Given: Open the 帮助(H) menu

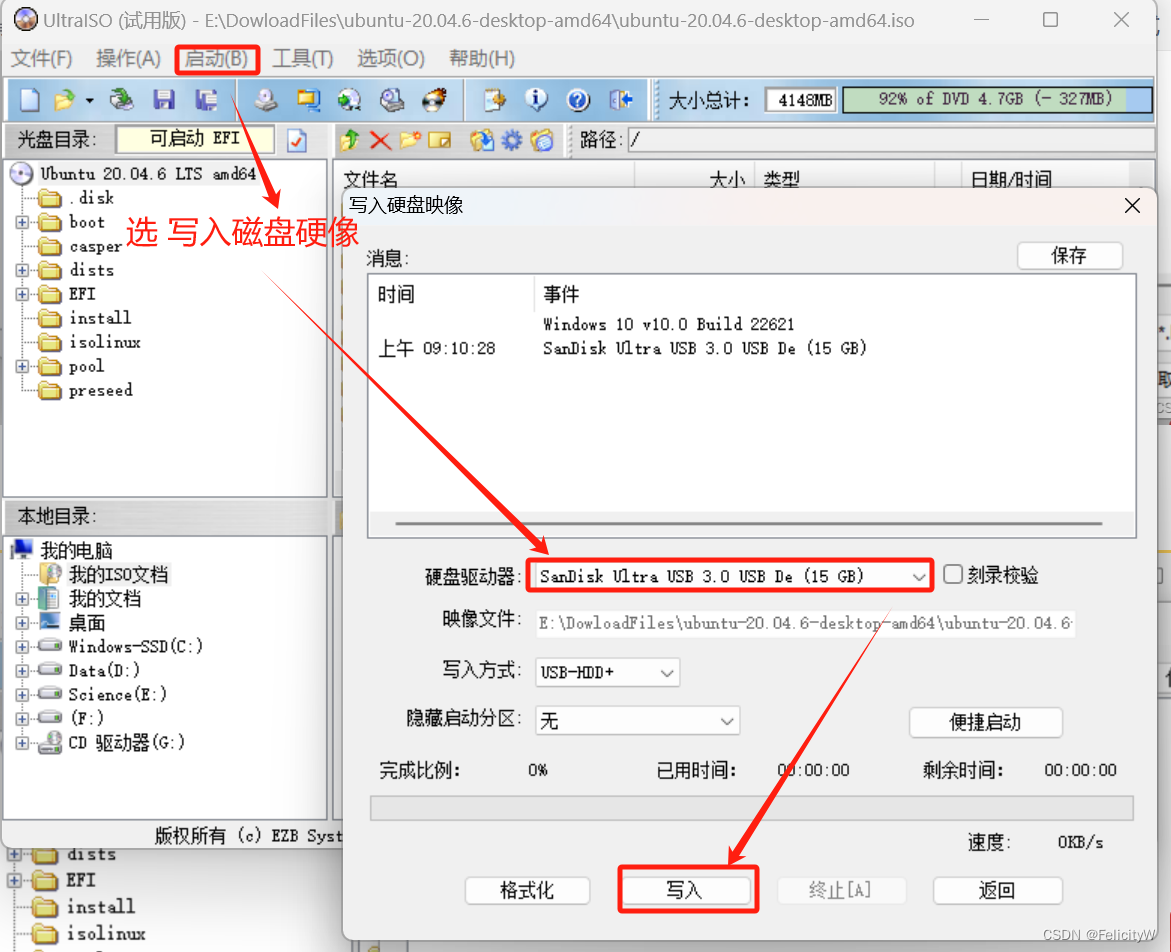Looking at the screenshot, I should point(482,58).
